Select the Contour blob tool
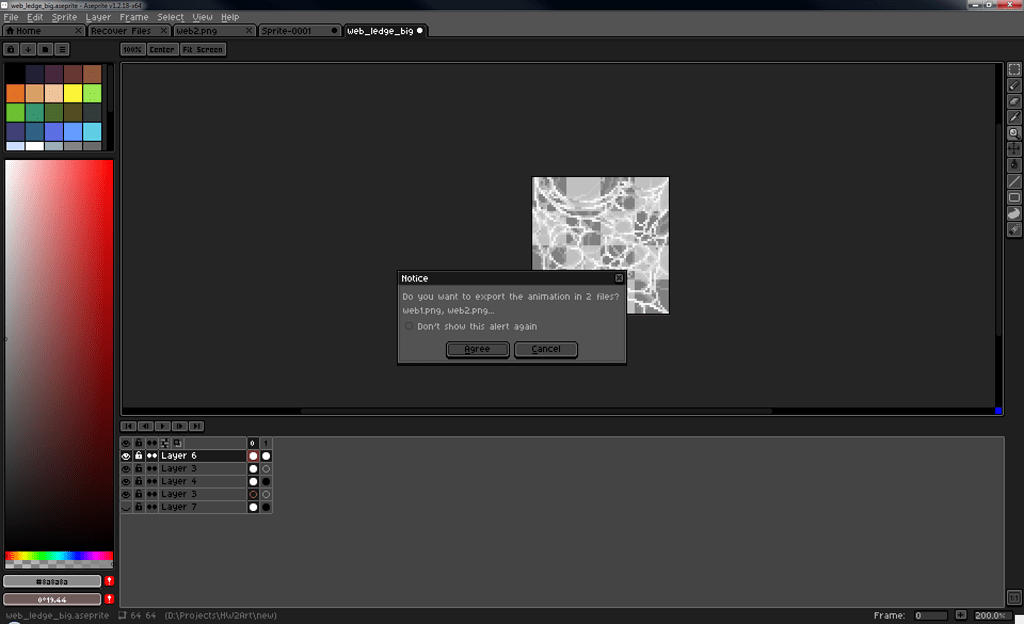This screenshot has width=1024, height=624. coord(1014,213)
